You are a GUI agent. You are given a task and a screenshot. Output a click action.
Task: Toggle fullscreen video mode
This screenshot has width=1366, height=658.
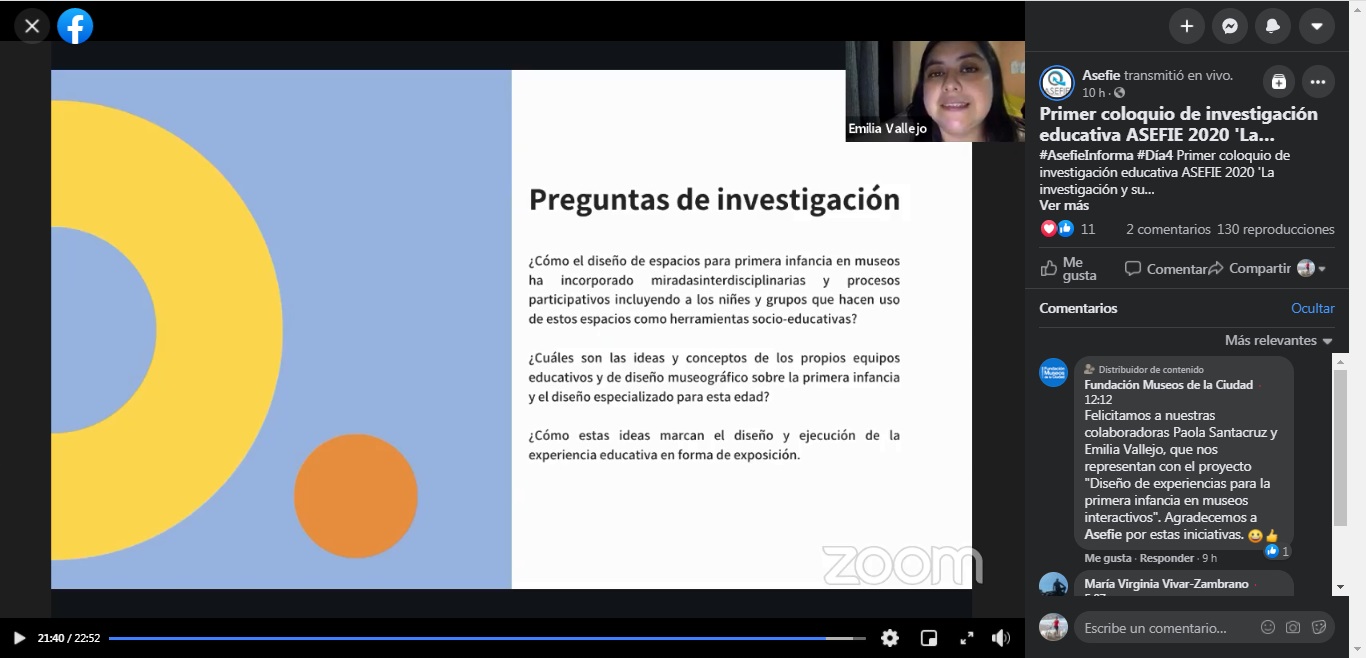pos(967,638)
